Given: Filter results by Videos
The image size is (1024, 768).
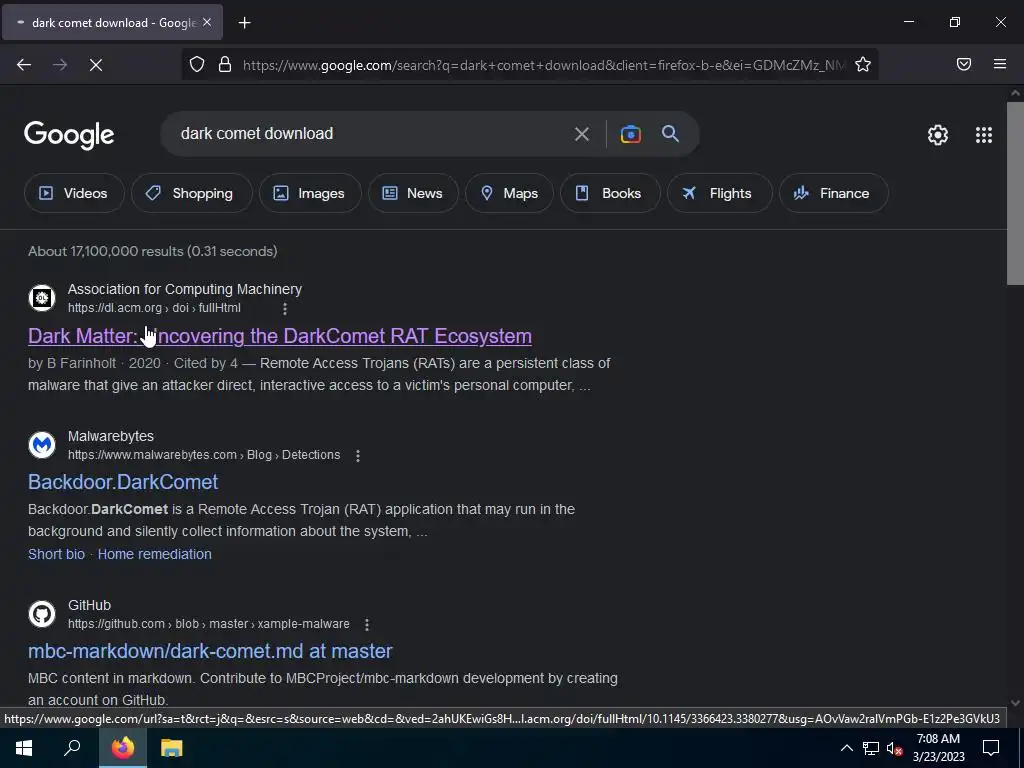Looking at the screenshot, I should [x=74, y=193].
